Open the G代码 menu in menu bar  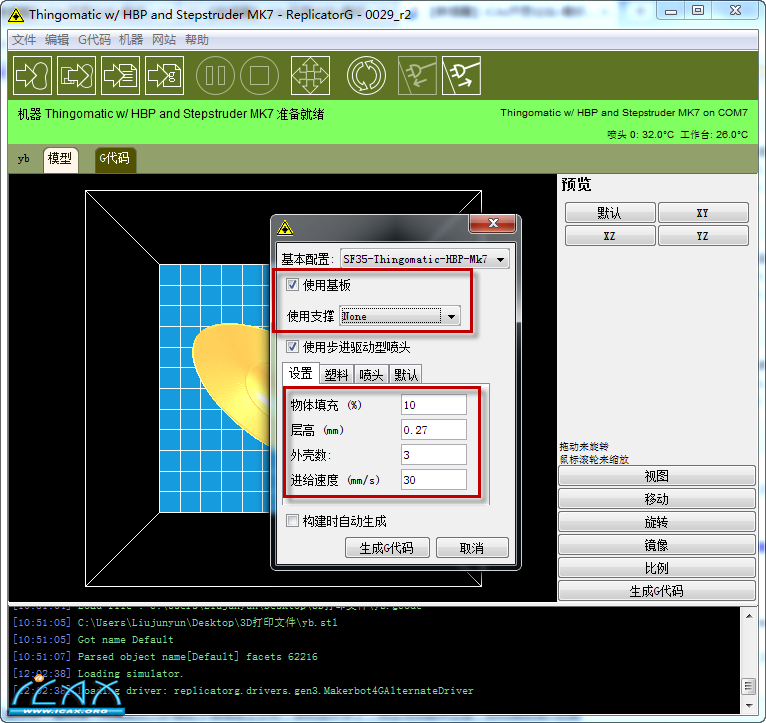[x=94, y=40]
